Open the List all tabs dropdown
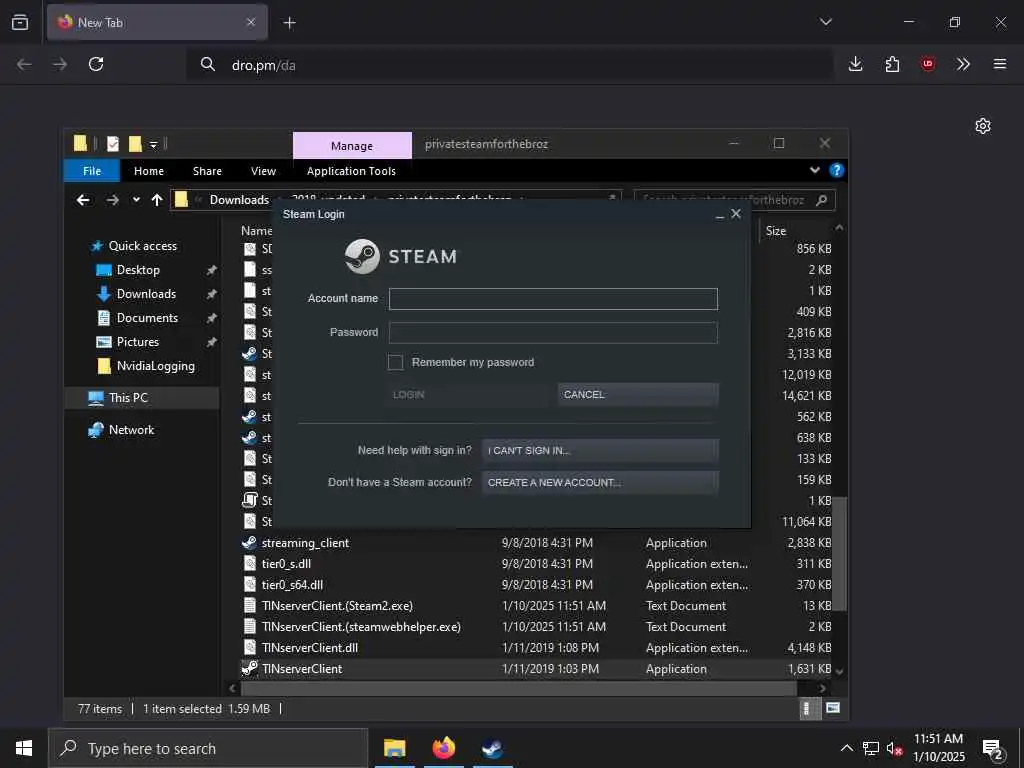 (x=825, y=22)
